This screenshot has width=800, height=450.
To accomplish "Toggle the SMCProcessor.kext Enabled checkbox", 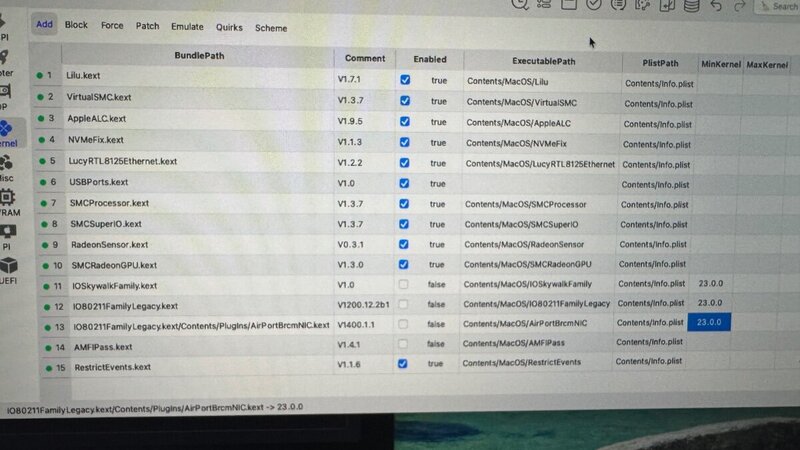I will (404, 204).
